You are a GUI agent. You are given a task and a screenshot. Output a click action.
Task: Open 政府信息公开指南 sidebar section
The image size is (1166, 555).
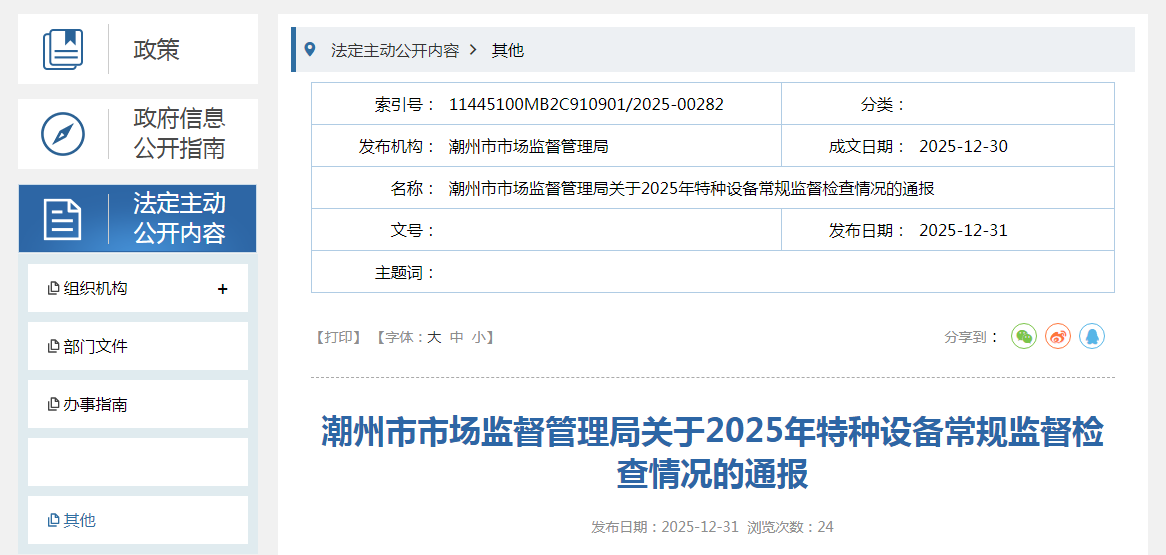[138, 134]
